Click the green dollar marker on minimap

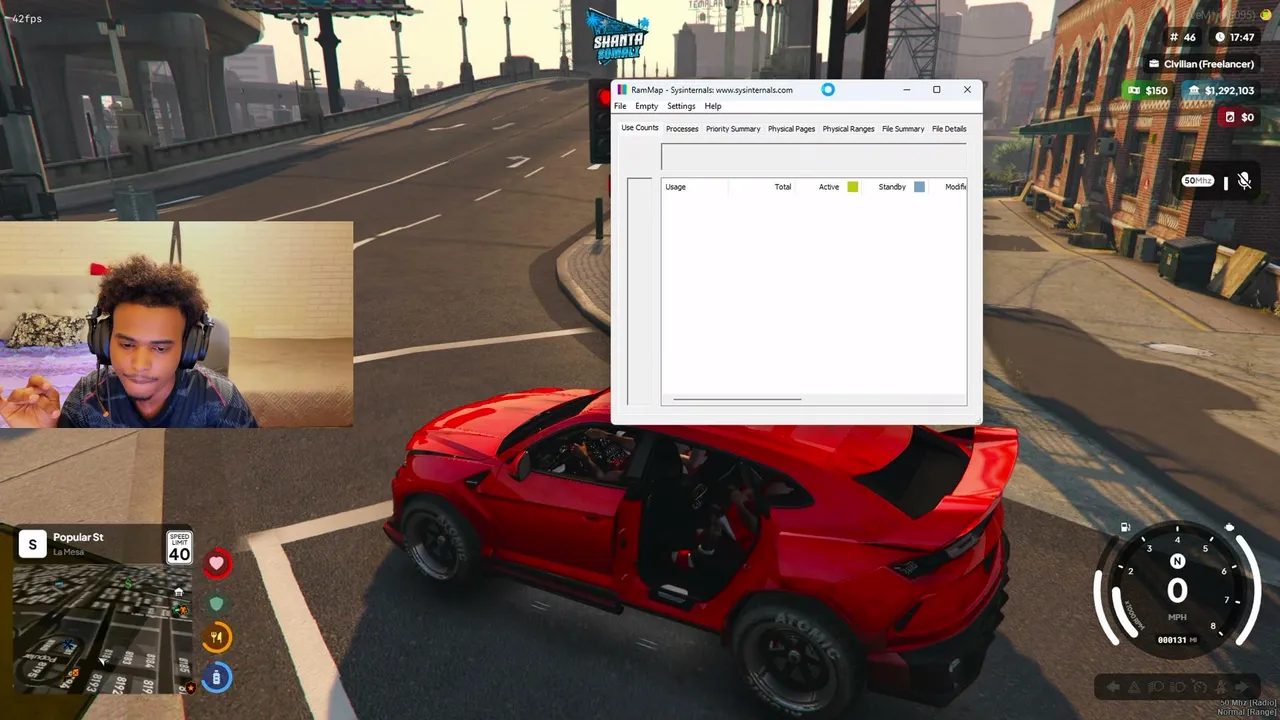pyautogui.click(x=128, y=582)
